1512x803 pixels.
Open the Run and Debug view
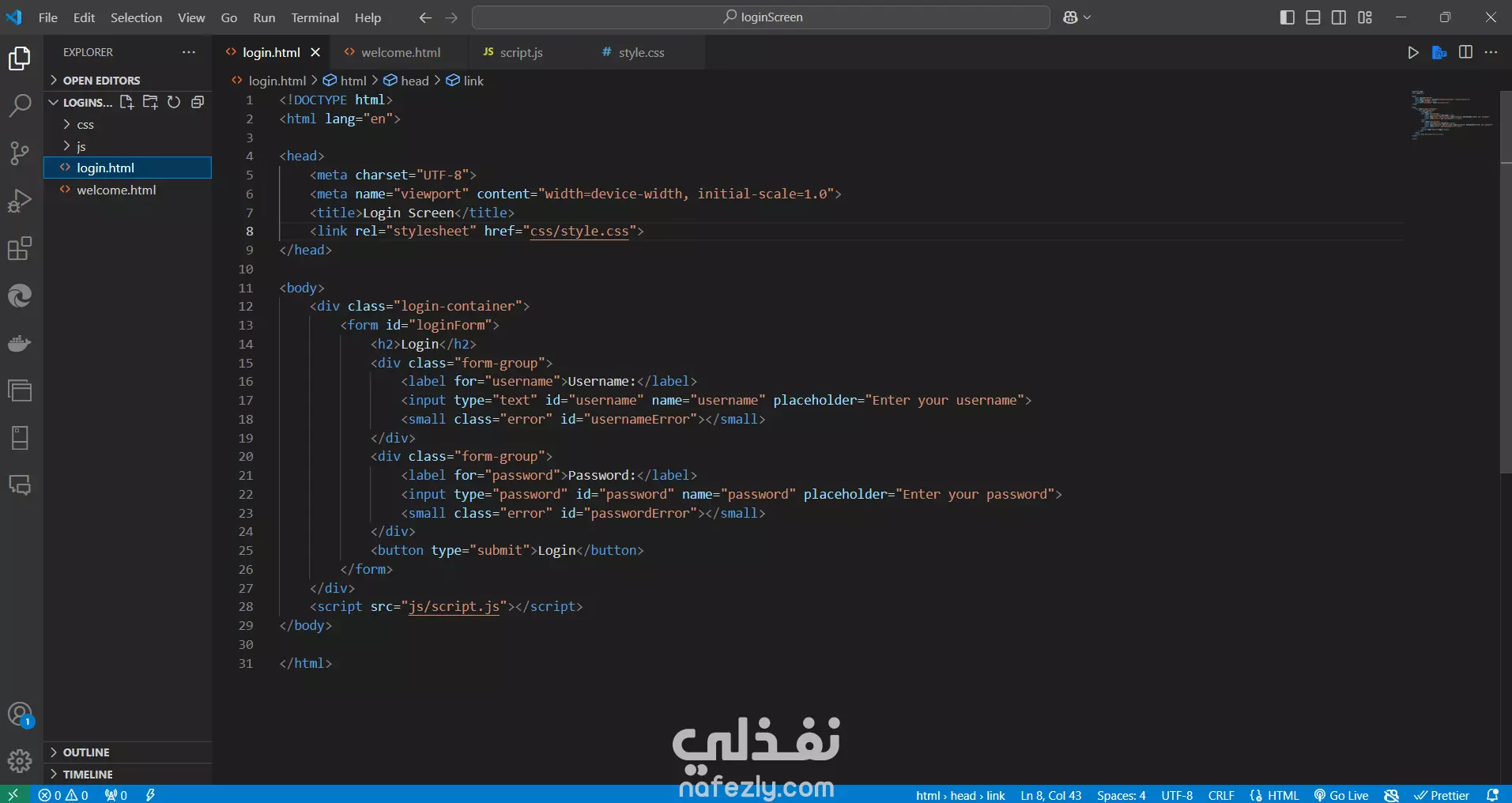pos(20,201)
